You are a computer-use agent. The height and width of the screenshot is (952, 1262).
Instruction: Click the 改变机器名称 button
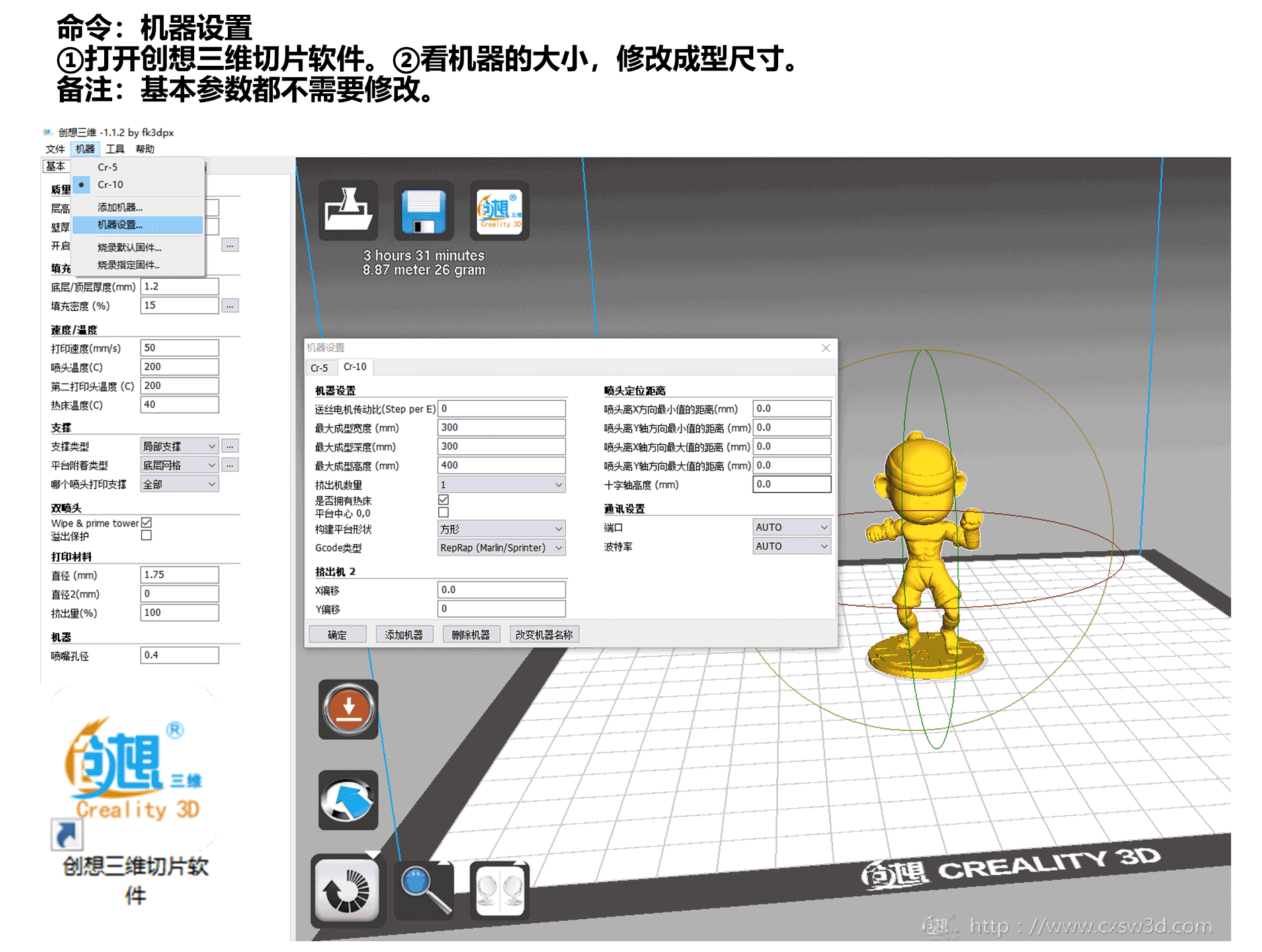(544, 635)
